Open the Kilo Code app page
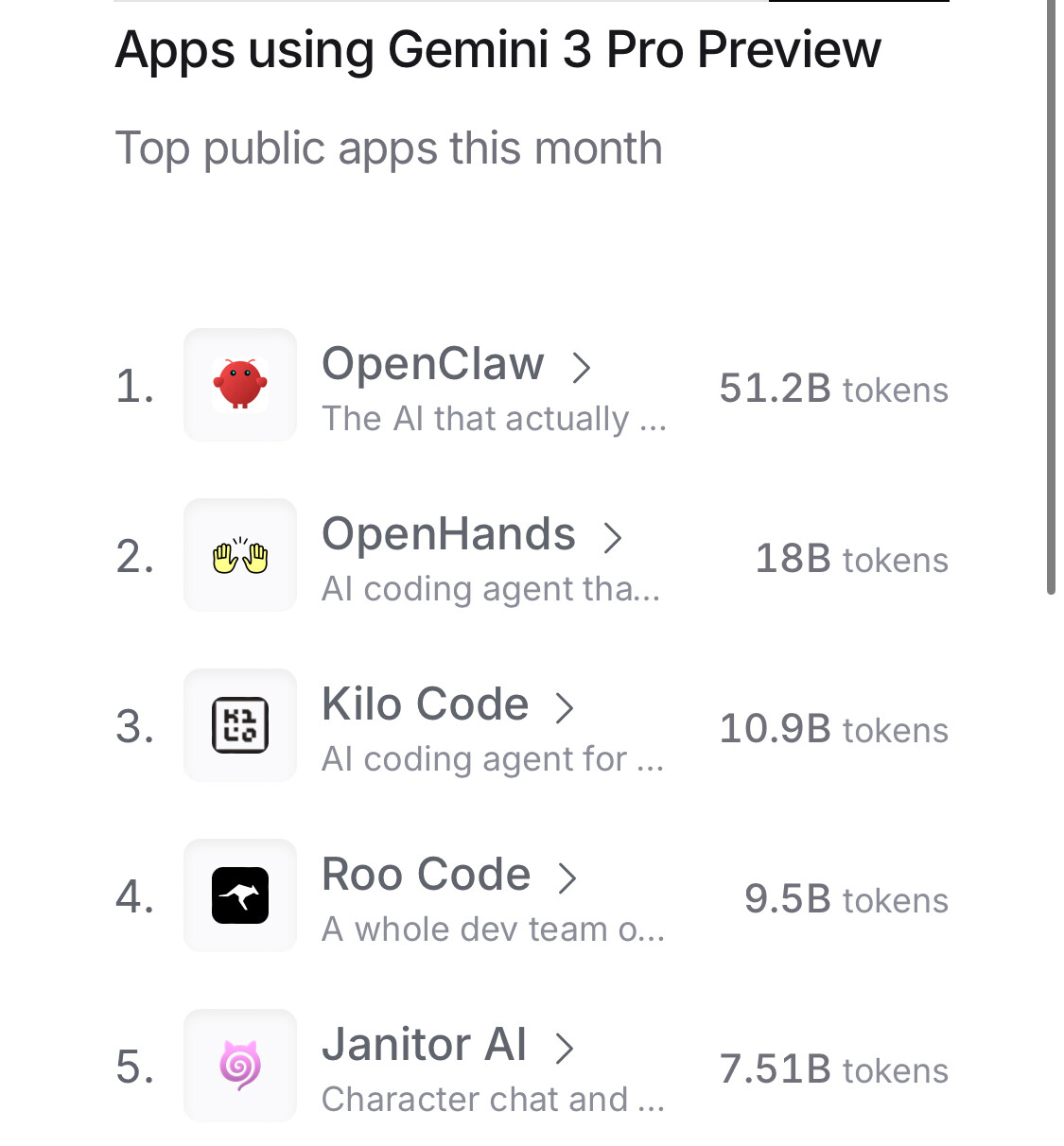 (x=425, y=704)
